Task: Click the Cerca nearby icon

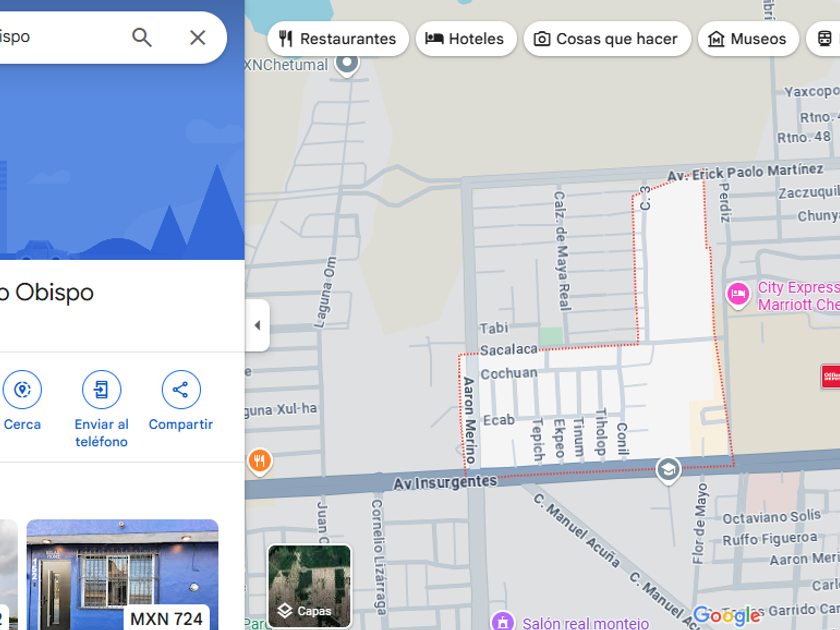Action: point(22,389)
